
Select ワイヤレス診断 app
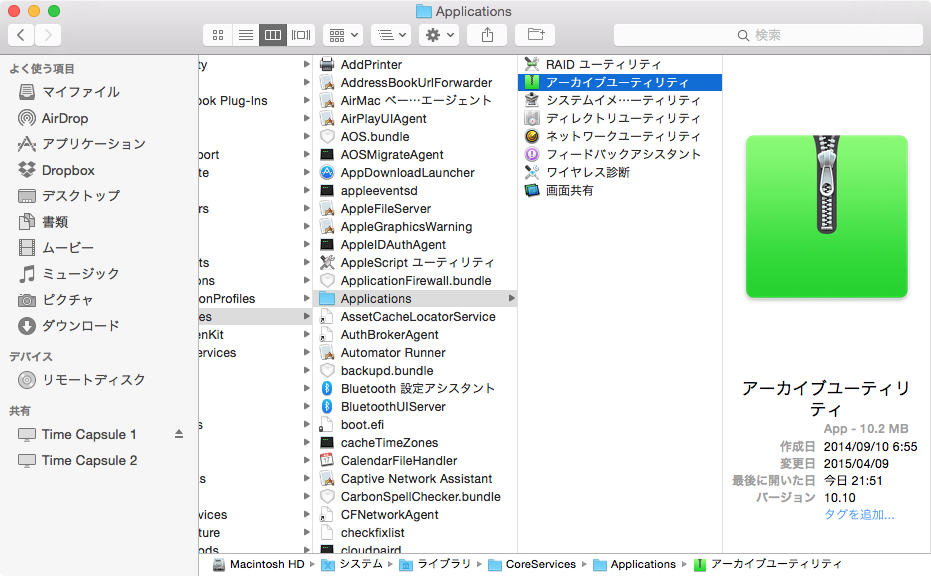pyautogui.click(x=620, y=172)
